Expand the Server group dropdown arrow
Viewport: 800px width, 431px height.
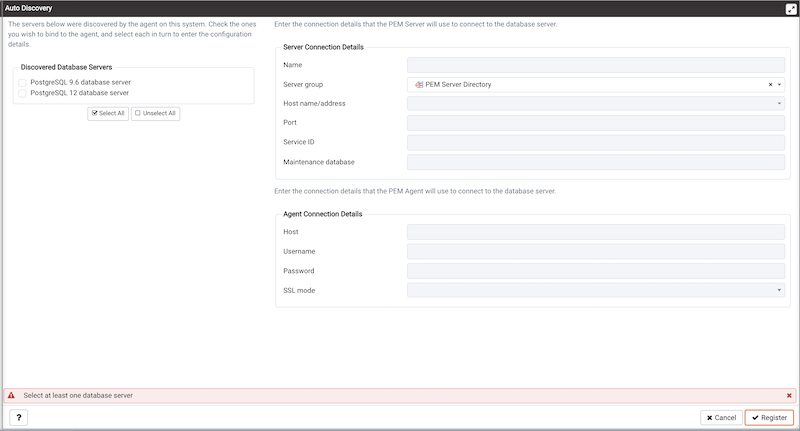[779, 85]
